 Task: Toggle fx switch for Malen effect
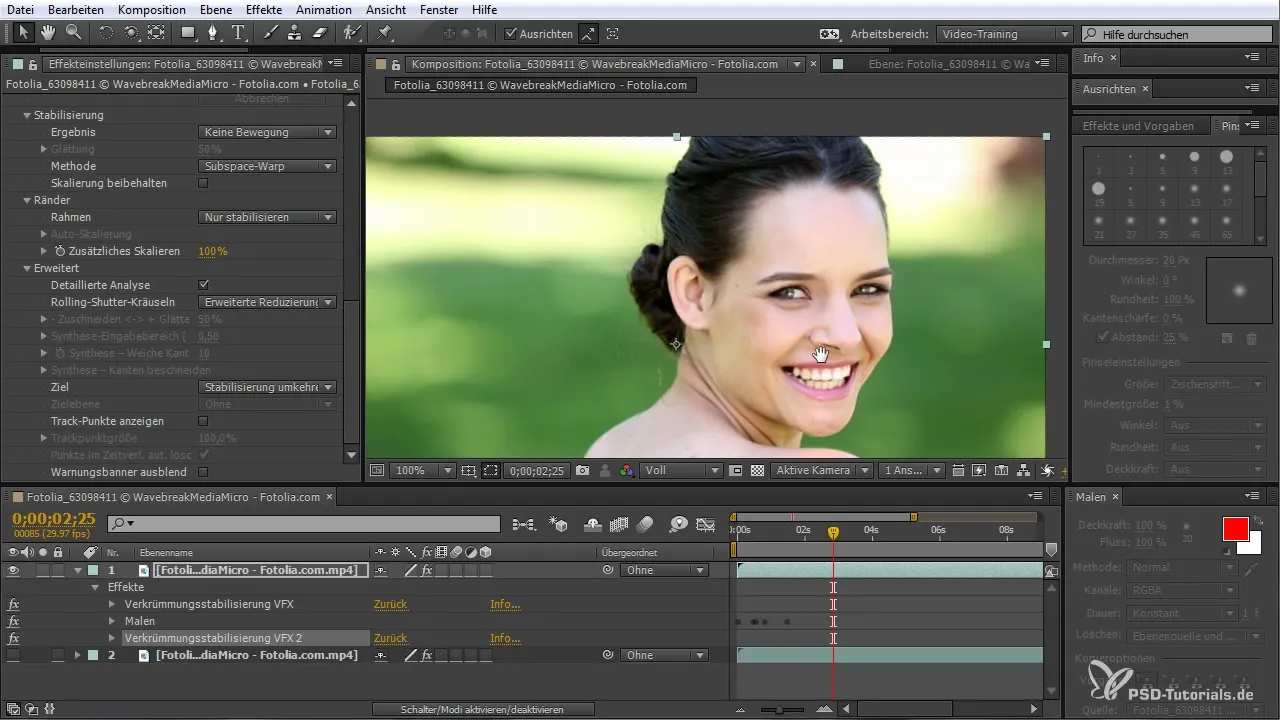pos(14,621)
